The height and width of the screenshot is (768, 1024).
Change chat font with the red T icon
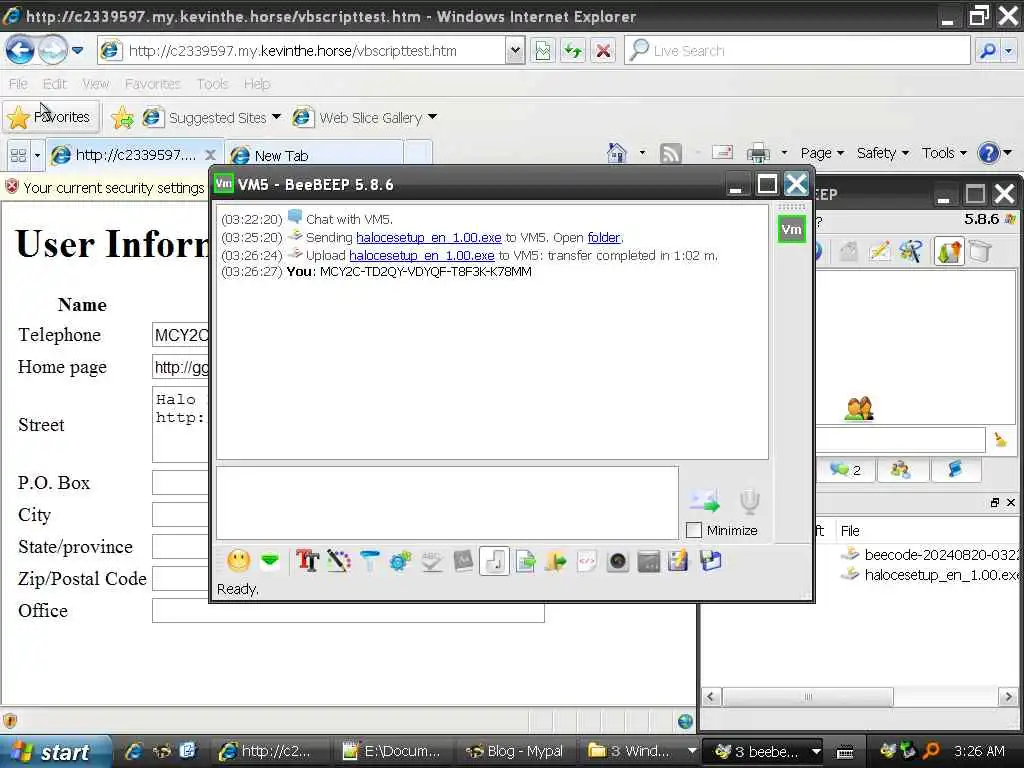click(307, 561)
